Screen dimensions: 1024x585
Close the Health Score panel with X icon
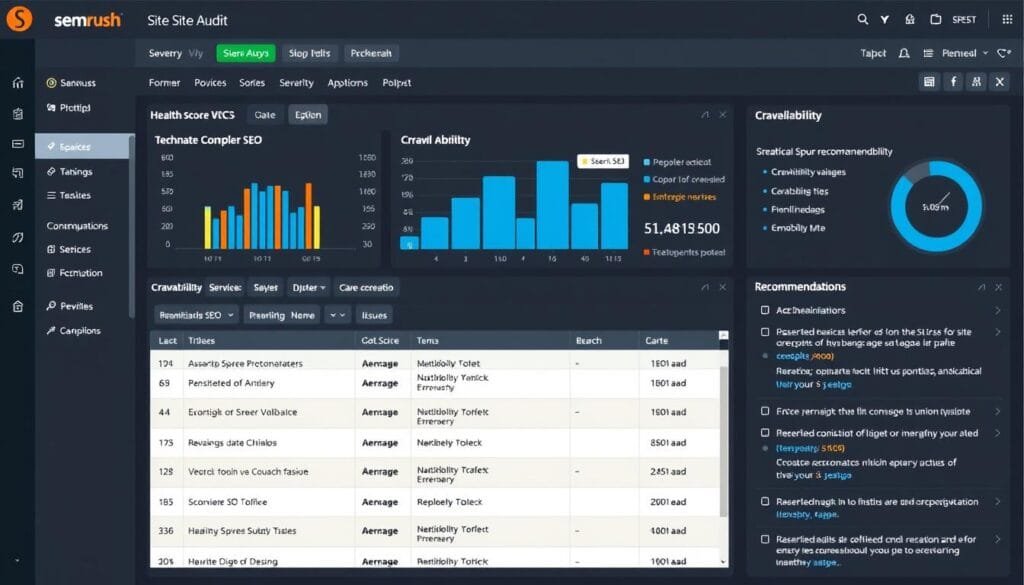click(722, 115)
